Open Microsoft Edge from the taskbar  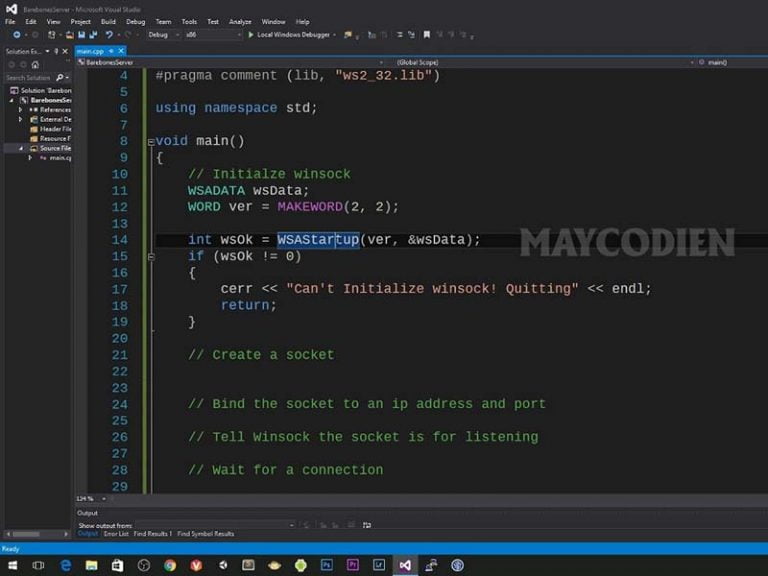[65, 565]
